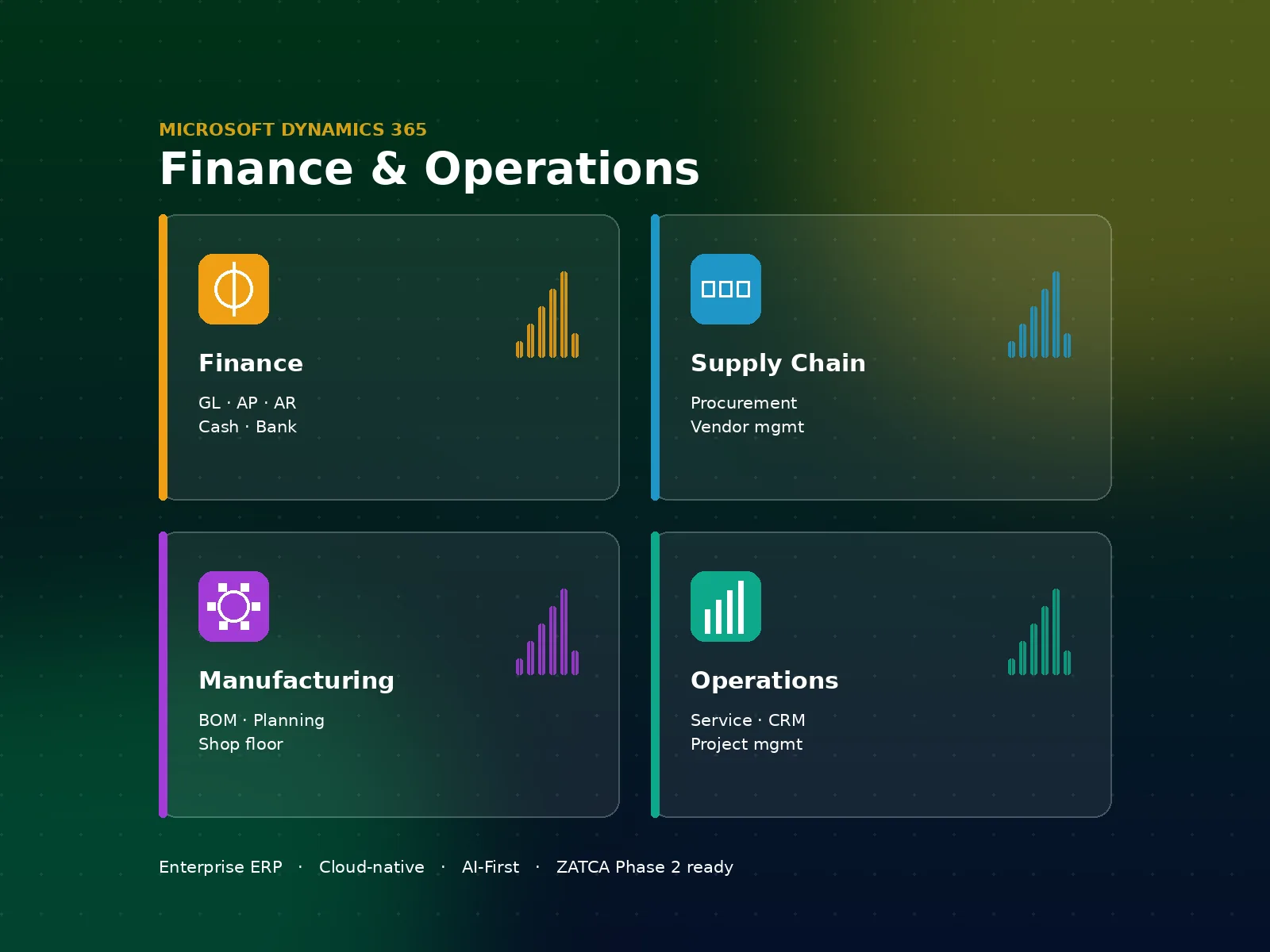Click 'ZATCA Phase 2 ready' in the footer
1270x952 pixels.
[645, 867]
